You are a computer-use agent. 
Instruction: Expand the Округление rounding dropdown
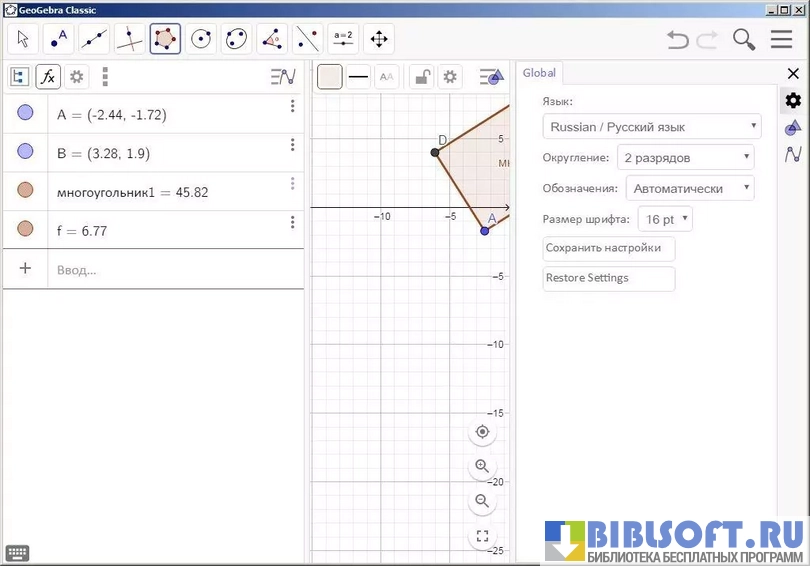[685, 157]
